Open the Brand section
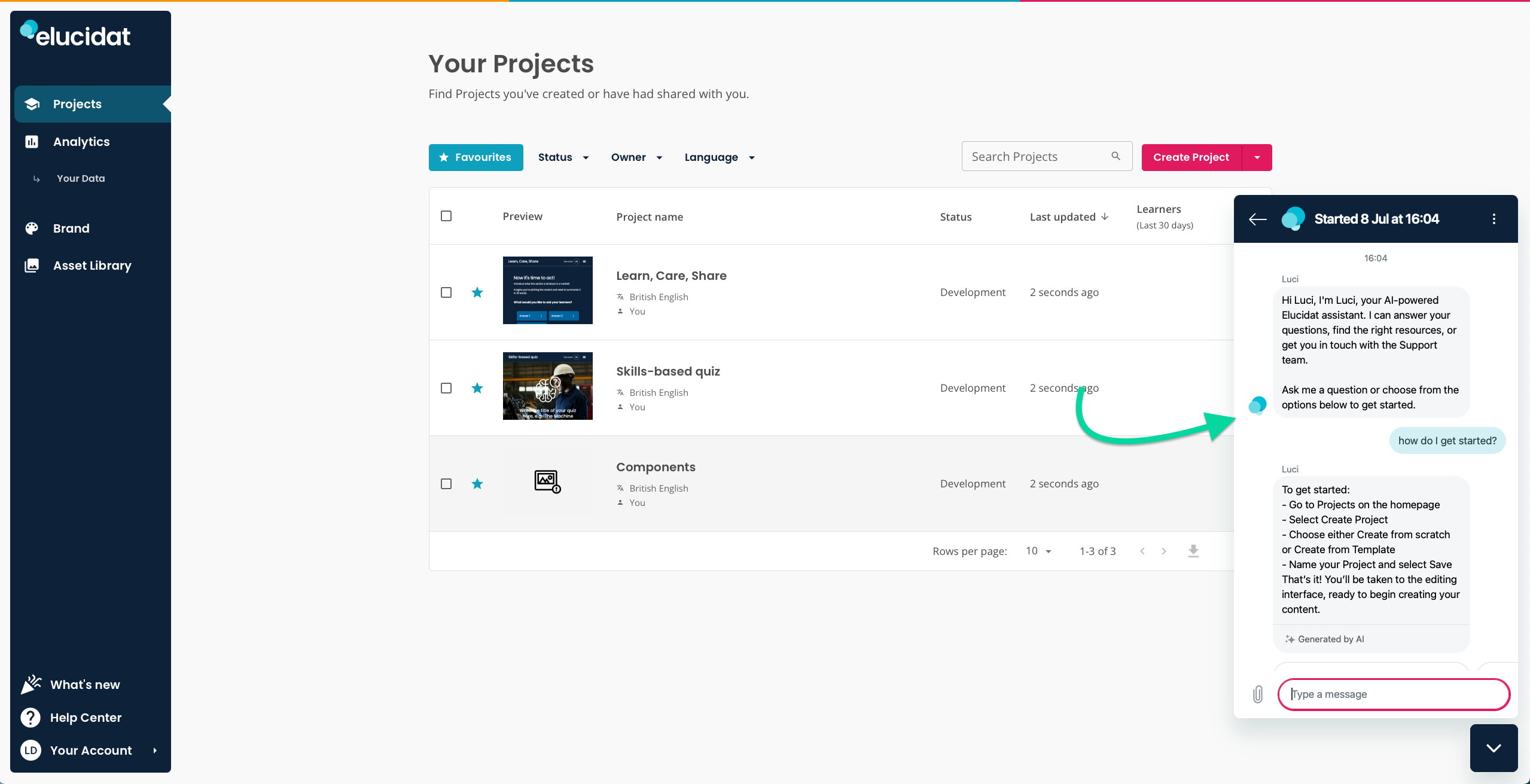1530x784 pixels. point(71,228)
